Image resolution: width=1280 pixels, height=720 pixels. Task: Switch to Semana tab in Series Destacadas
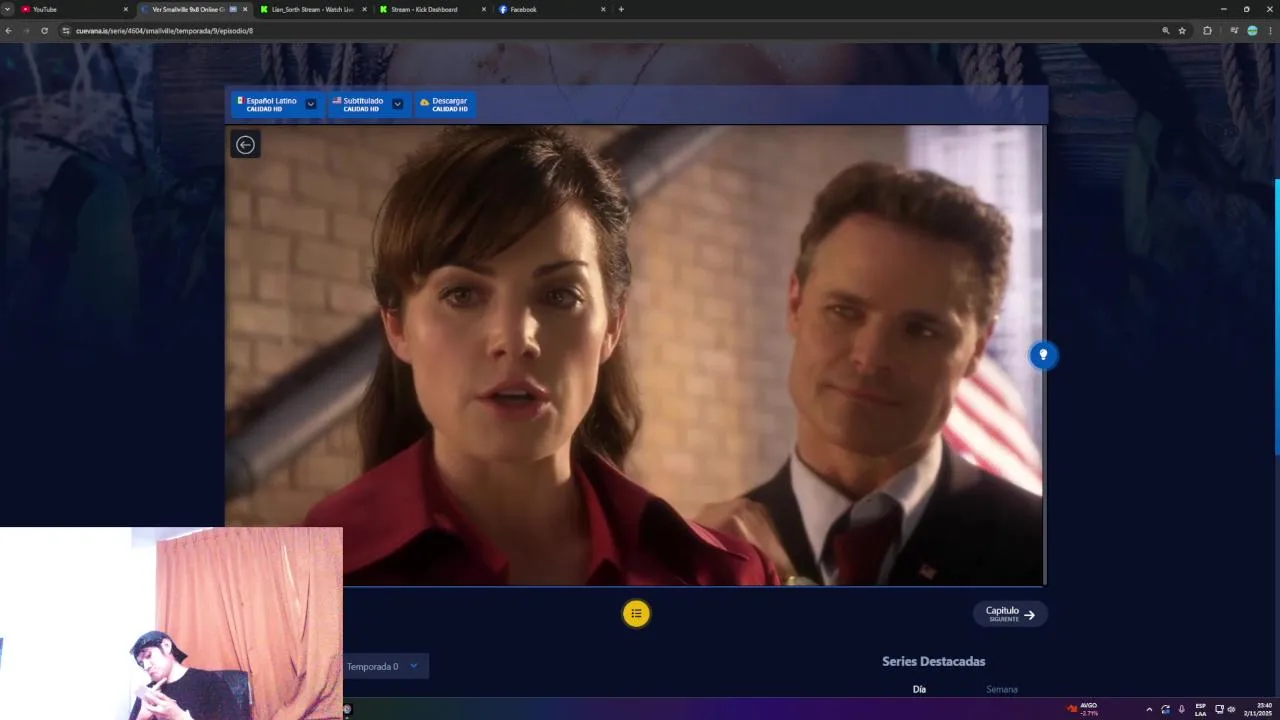pyautogui.click(x=1001, y=689)
